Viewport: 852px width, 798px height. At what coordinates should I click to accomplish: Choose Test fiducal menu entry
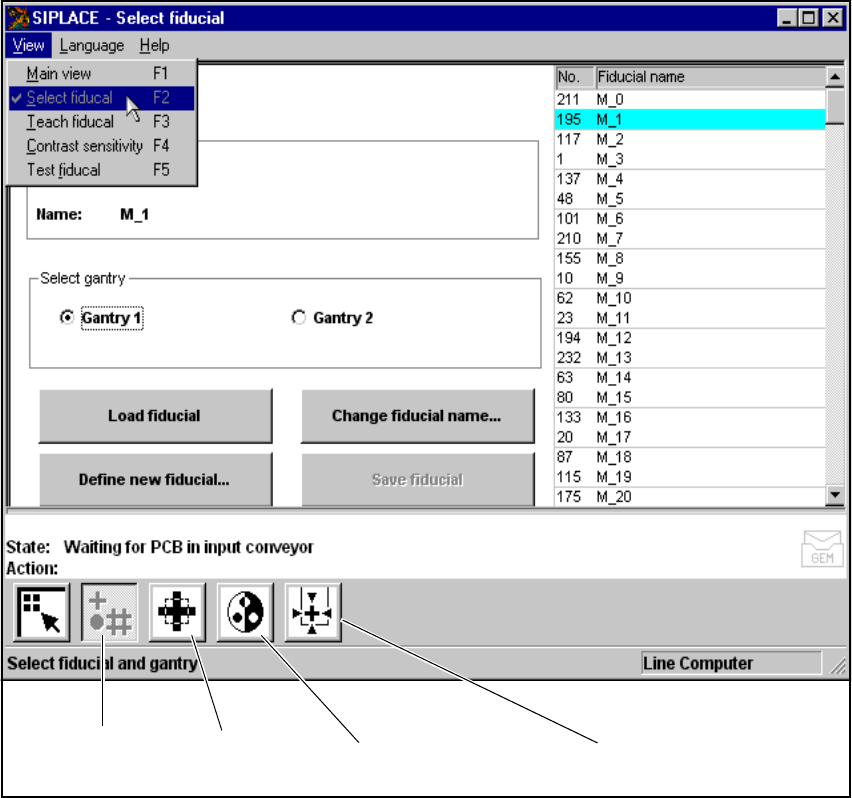(x=102, y=170)
